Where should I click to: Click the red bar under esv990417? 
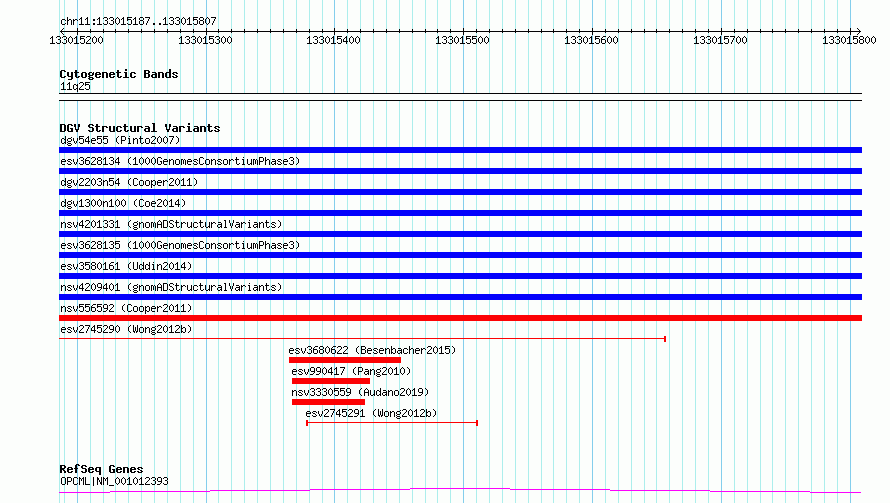[331, 381]
